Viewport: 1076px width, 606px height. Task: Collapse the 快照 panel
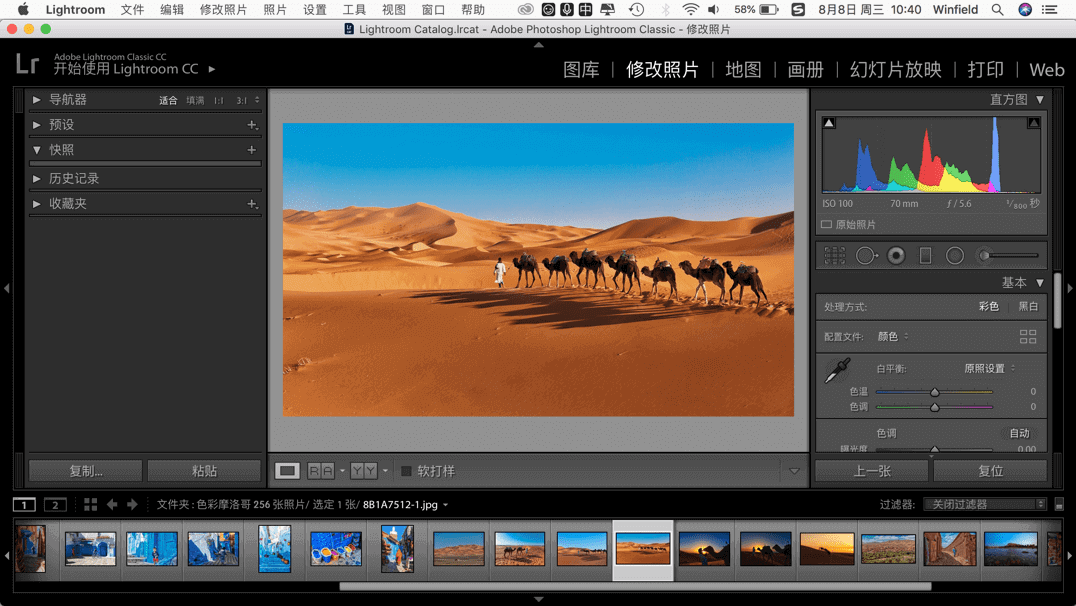pyautogui.click(x=36, y=150)
